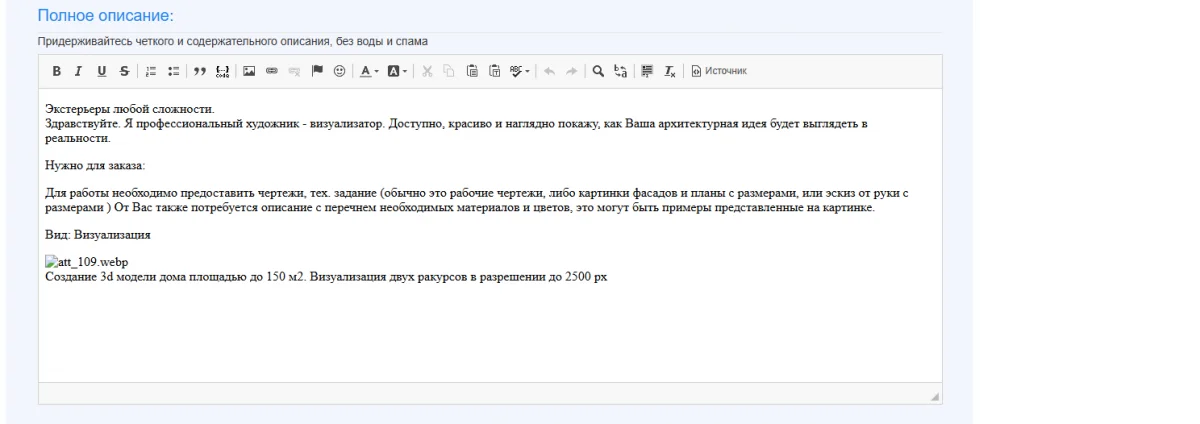
Task: Click the unlink toolbar icon
Action: (294, 71)
